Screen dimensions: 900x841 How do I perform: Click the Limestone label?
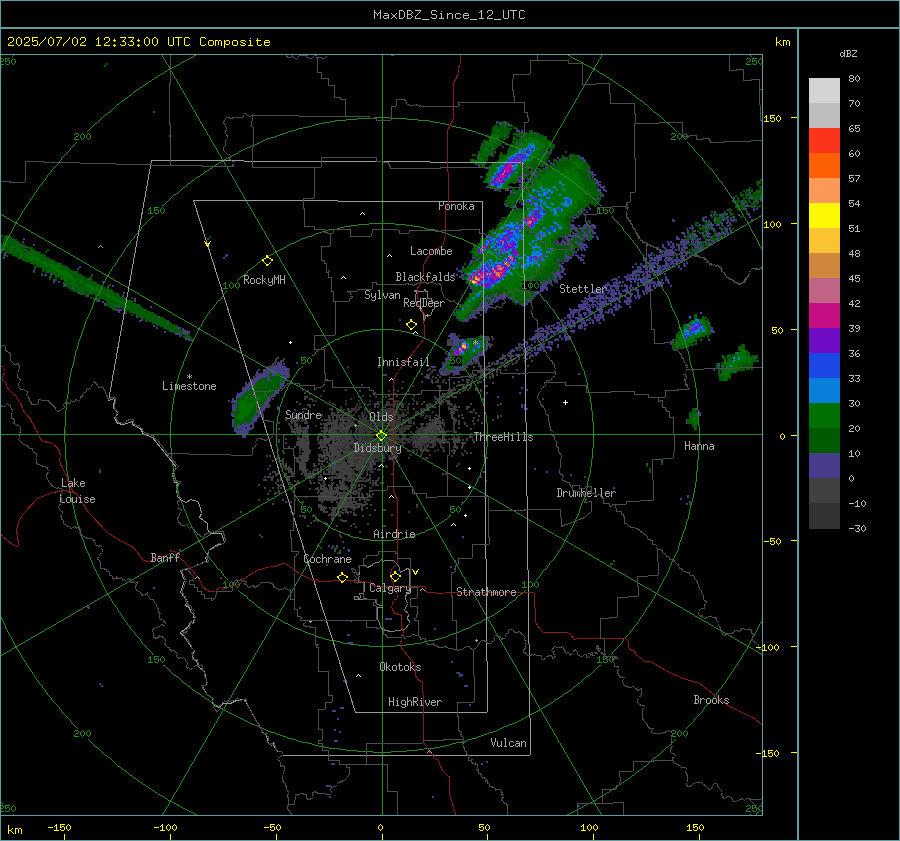[189, 386]
